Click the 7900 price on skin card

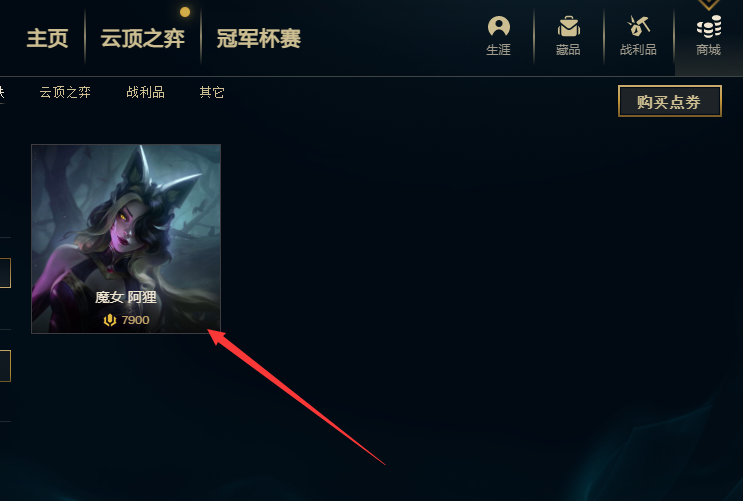coord(136,320)
